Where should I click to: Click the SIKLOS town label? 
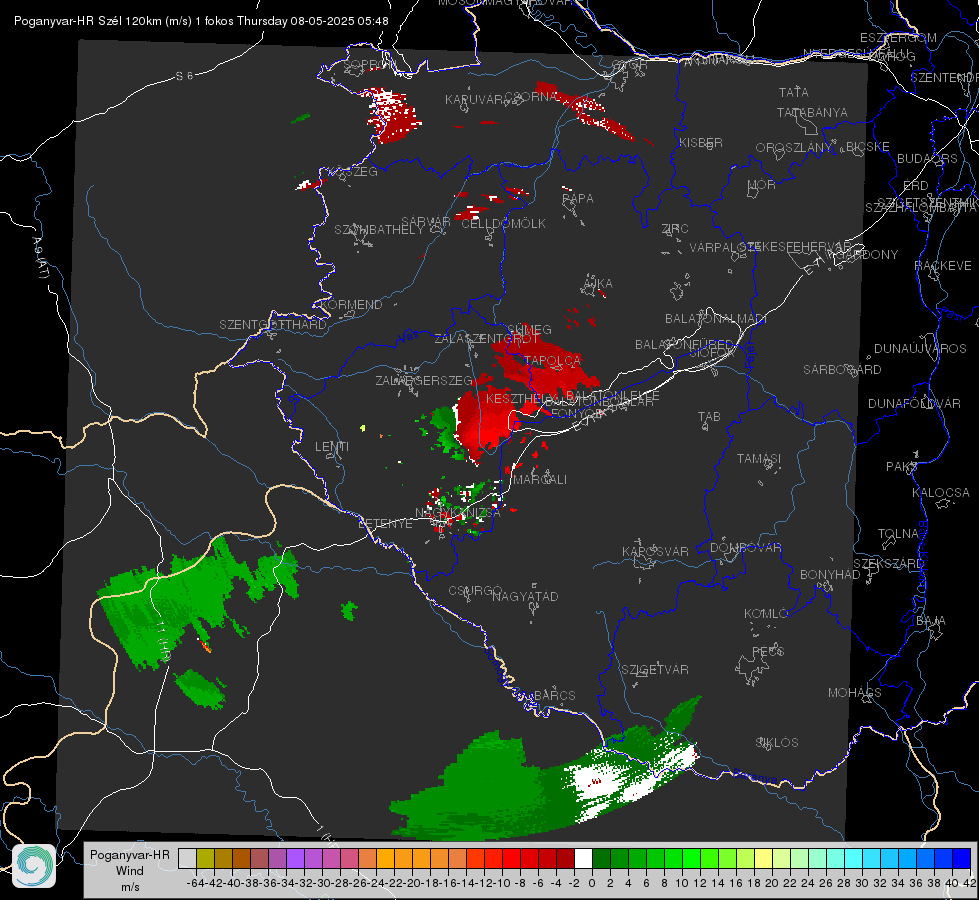pos(777,743)
